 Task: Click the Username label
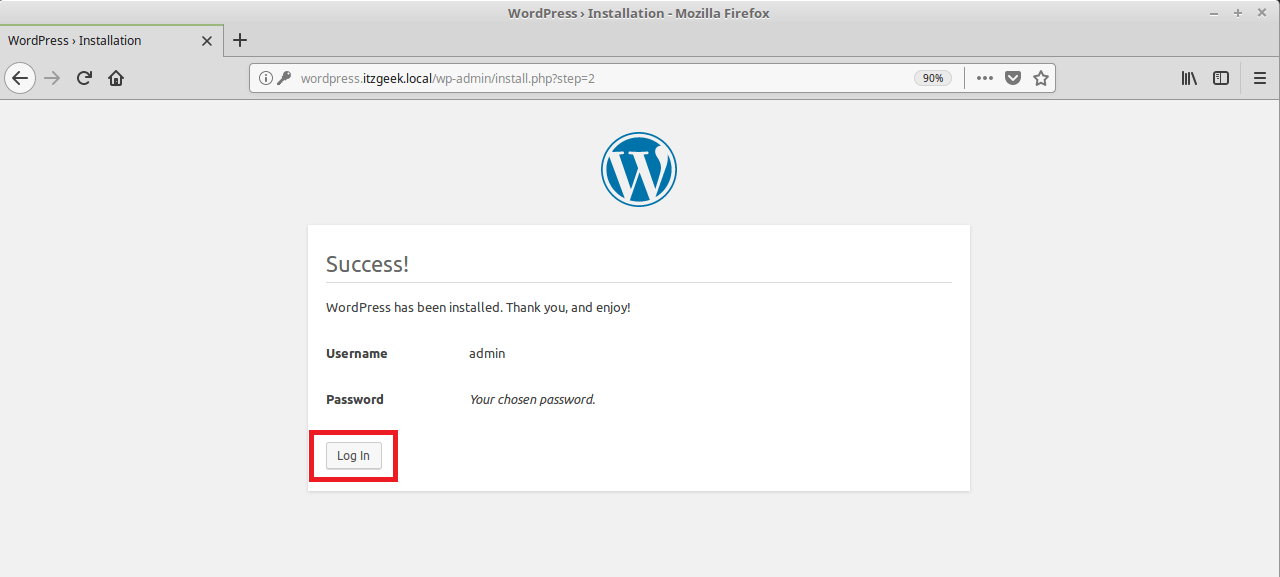click(x=357, y=354)
